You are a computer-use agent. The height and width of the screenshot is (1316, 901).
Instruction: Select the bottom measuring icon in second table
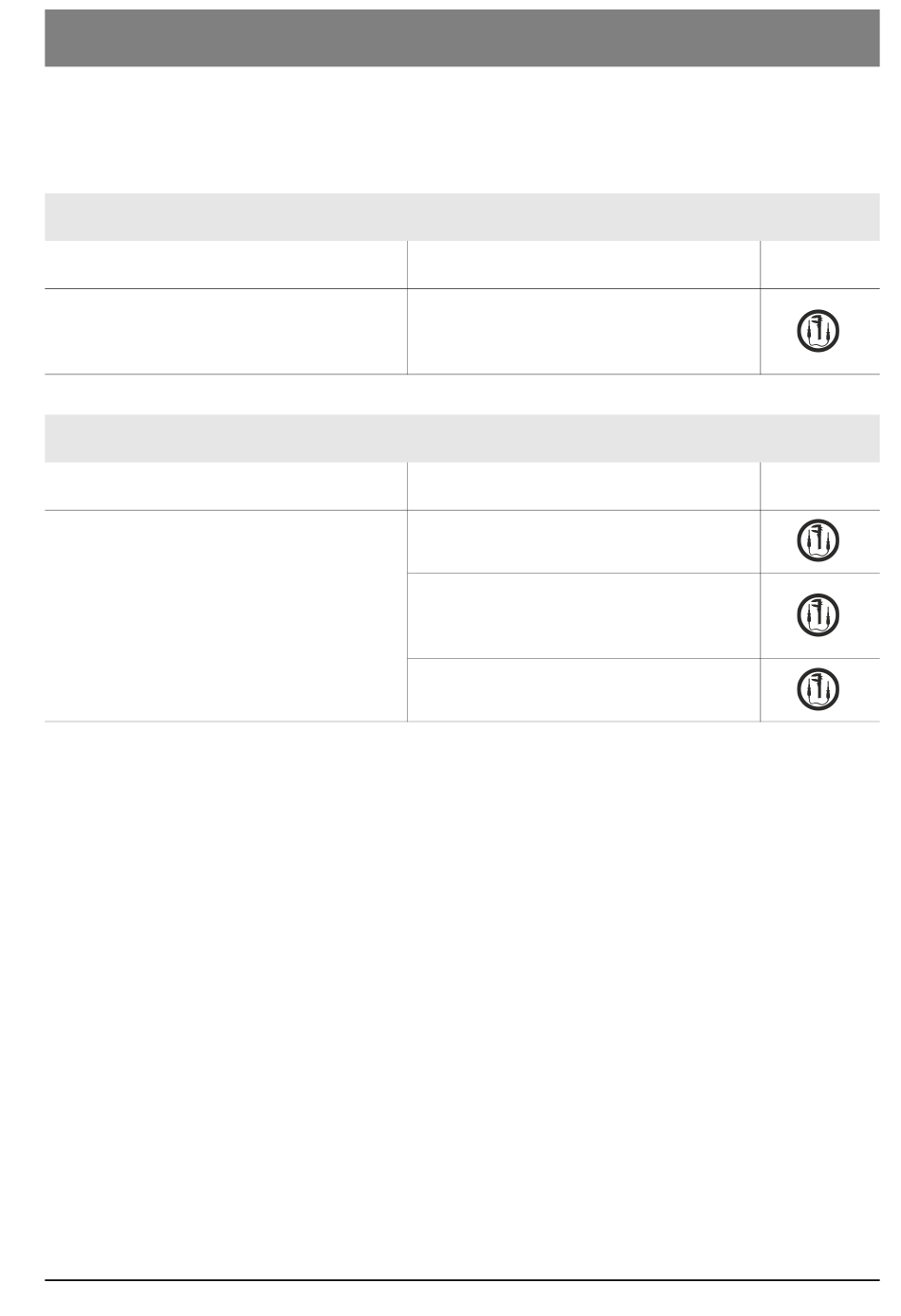coord(818,689)
